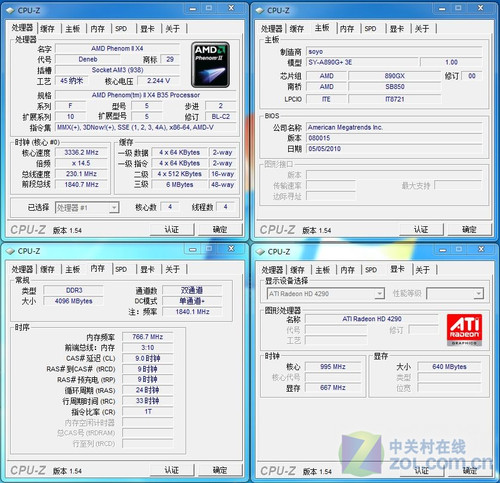This screenshot has width=500, height=483.
Task: Switch to 处理器 tab in mainboard window
Action: 272,29
